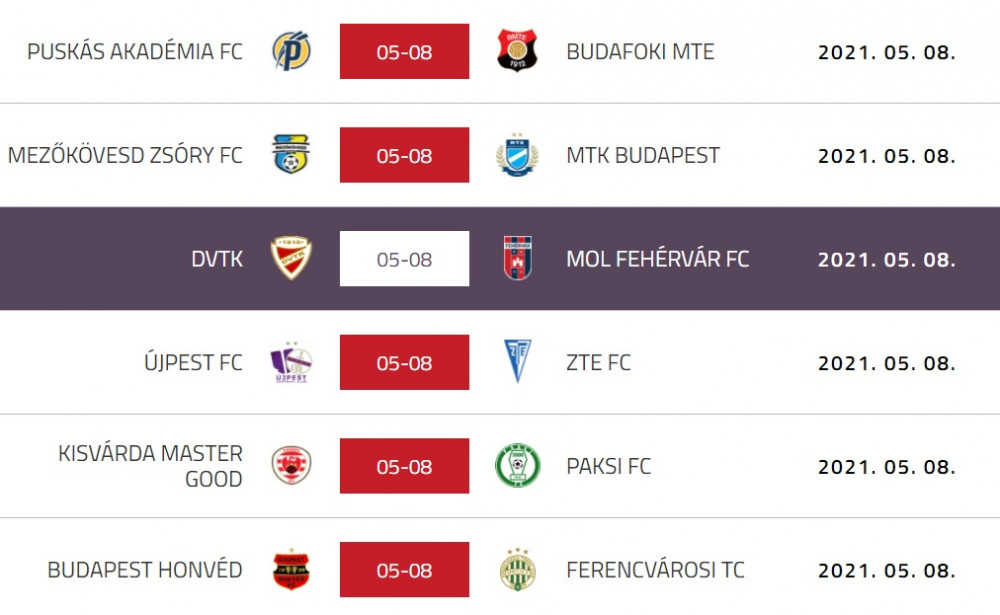
Task: Click the date on the Kisvárda–Paksi row
Action: 887,467
